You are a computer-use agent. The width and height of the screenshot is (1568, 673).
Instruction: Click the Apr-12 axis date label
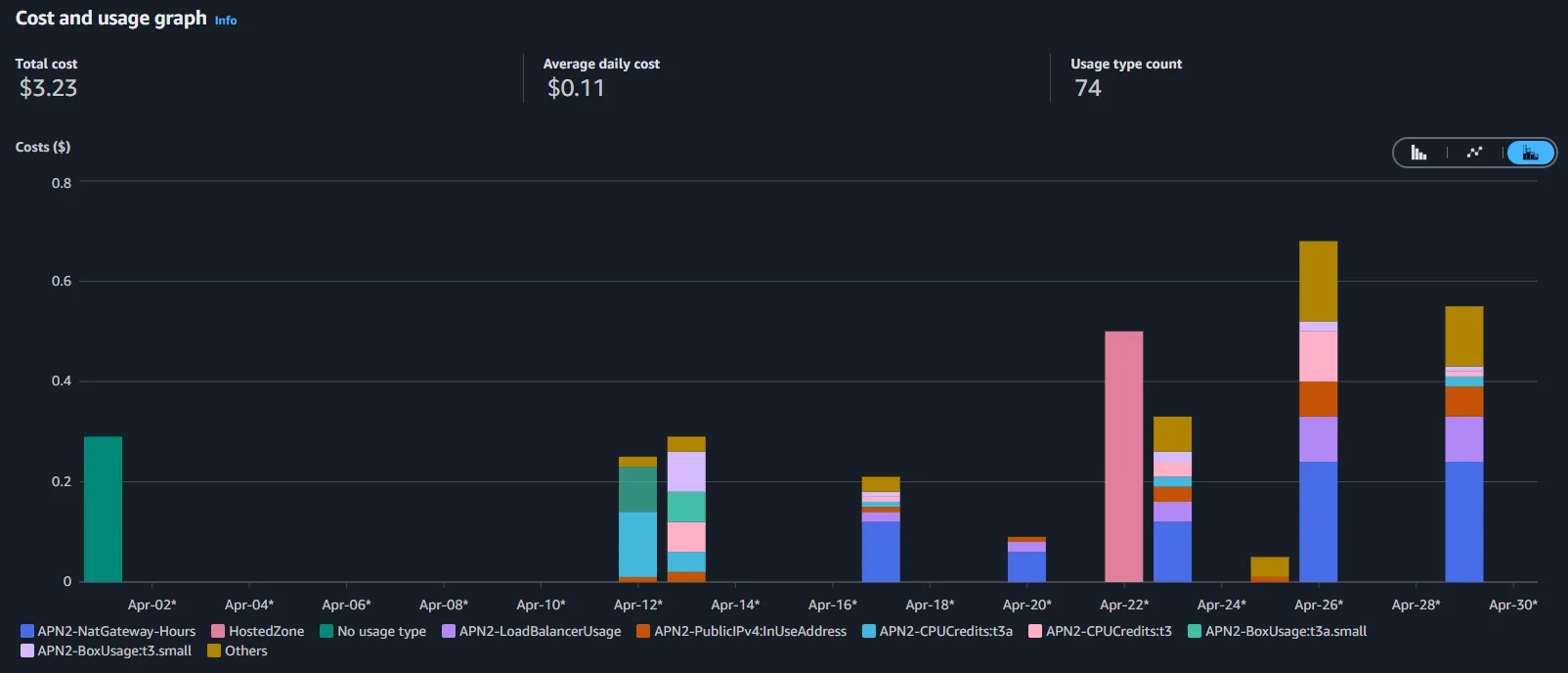tap(637, 605)
